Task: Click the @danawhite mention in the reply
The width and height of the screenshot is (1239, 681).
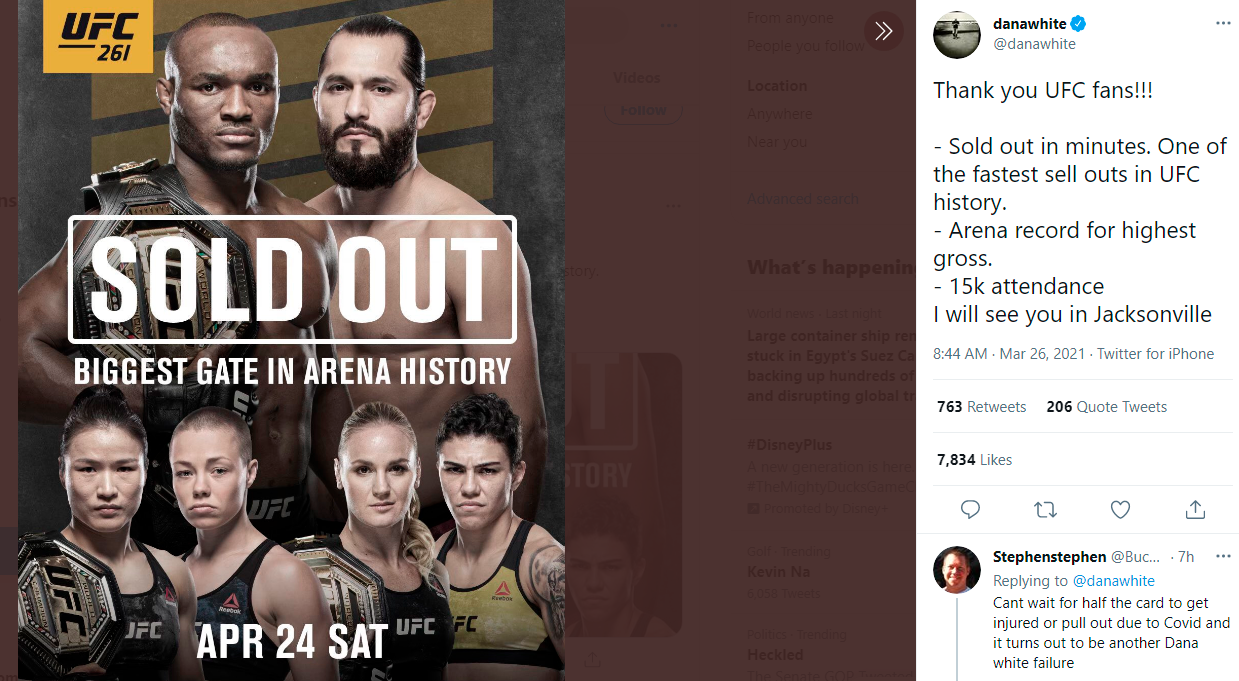Action: point(1113,581)
